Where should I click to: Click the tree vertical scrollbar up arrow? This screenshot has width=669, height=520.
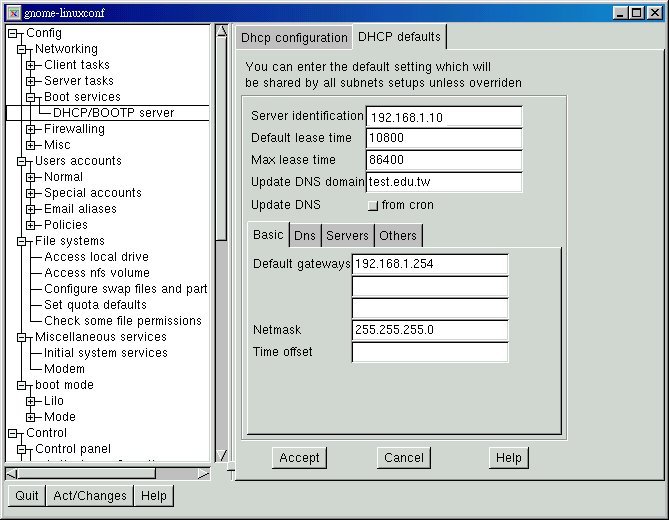pyautogui.click(x=221, y=31)
